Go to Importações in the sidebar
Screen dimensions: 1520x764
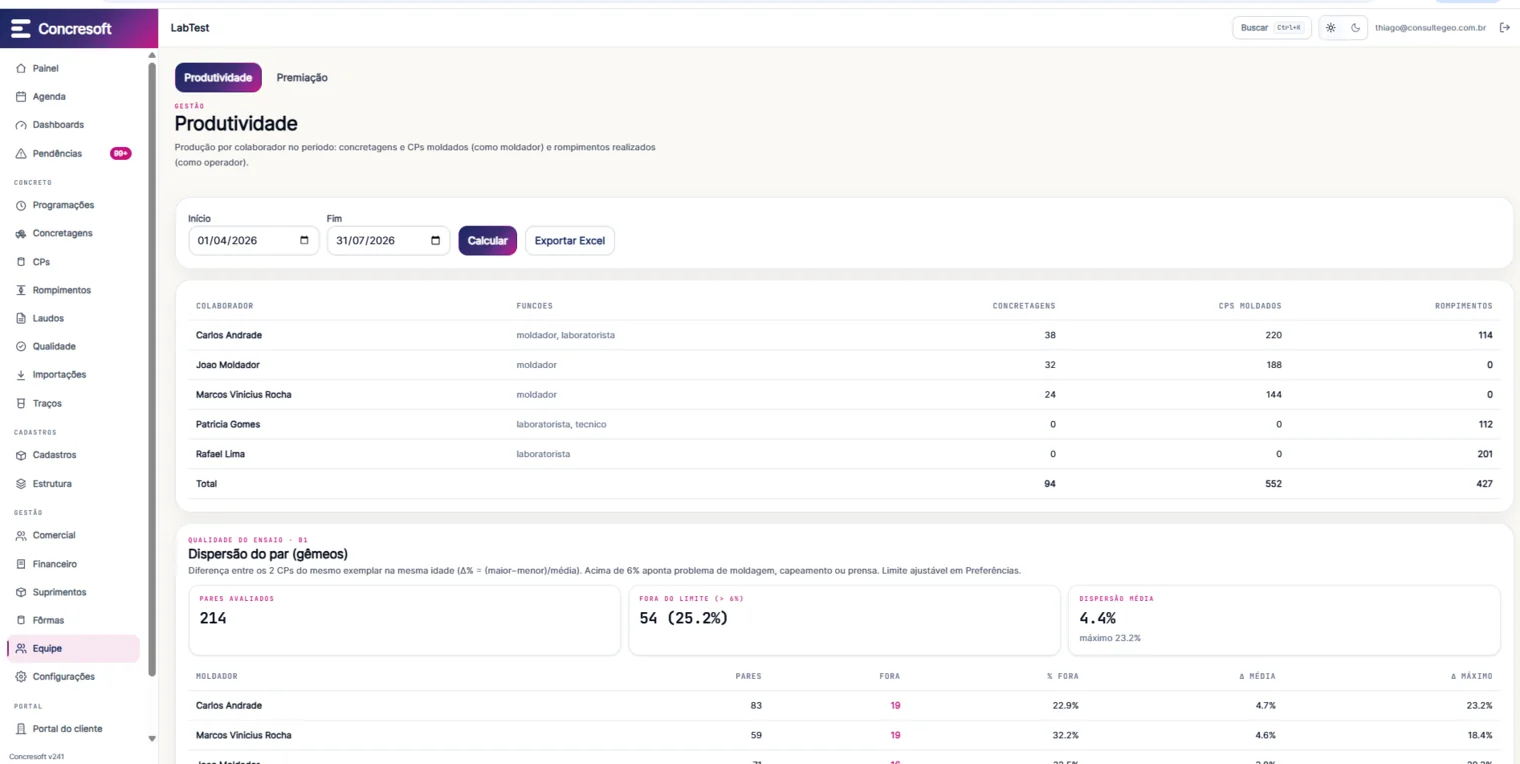(59, 375)
